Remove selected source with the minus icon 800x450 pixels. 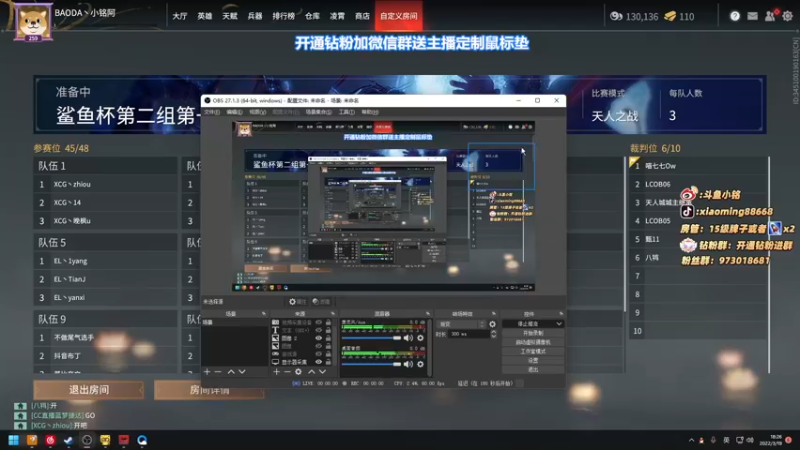pos(287,371)
